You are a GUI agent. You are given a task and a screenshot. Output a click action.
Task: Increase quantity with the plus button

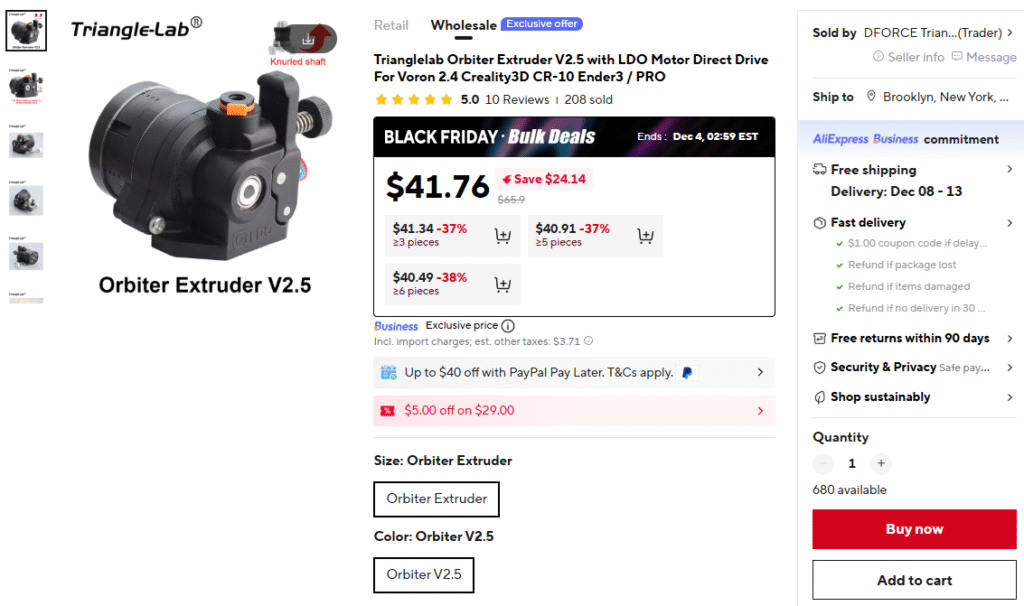[x=881, y=463]
